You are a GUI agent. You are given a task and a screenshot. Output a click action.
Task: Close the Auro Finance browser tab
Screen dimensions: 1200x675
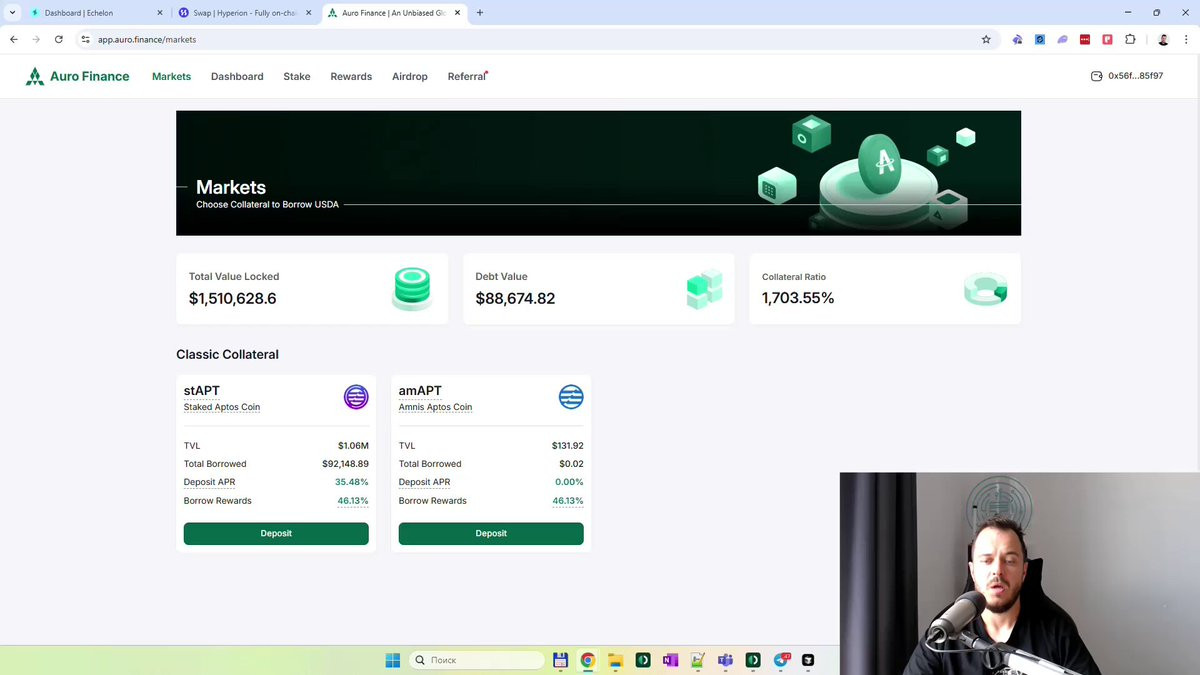[x=458, y=13]
